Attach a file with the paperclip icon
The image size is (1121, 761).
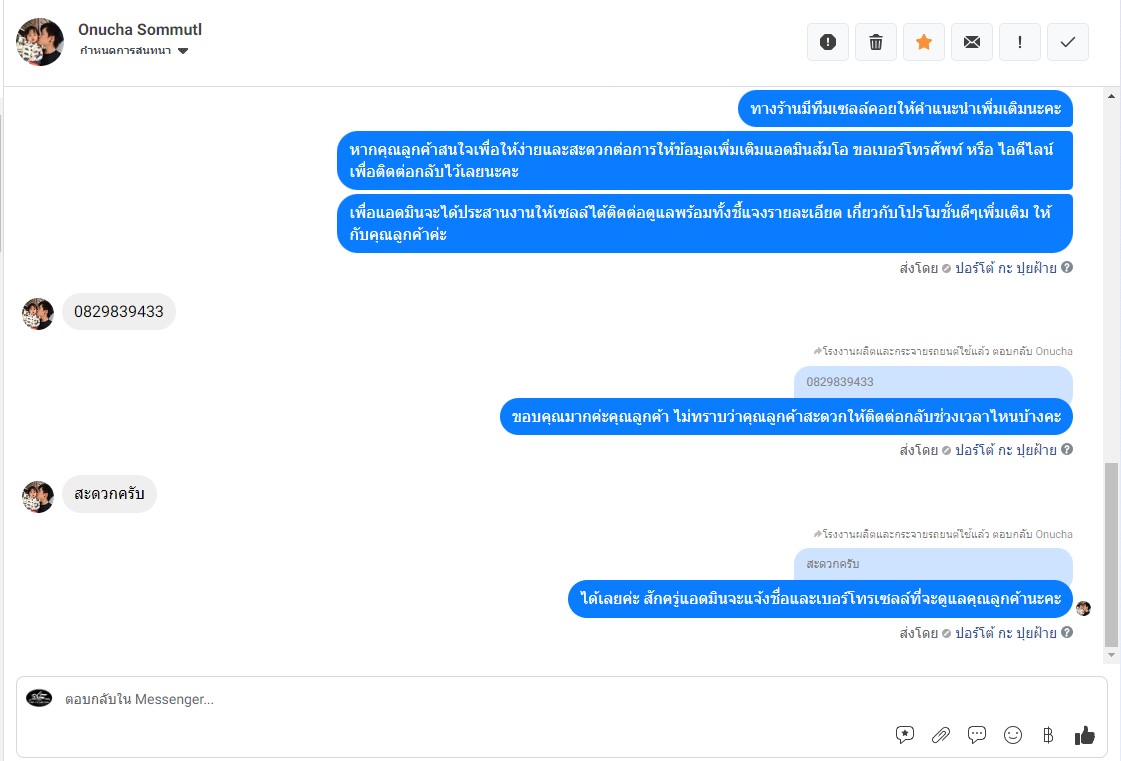(x=941, y=735)
